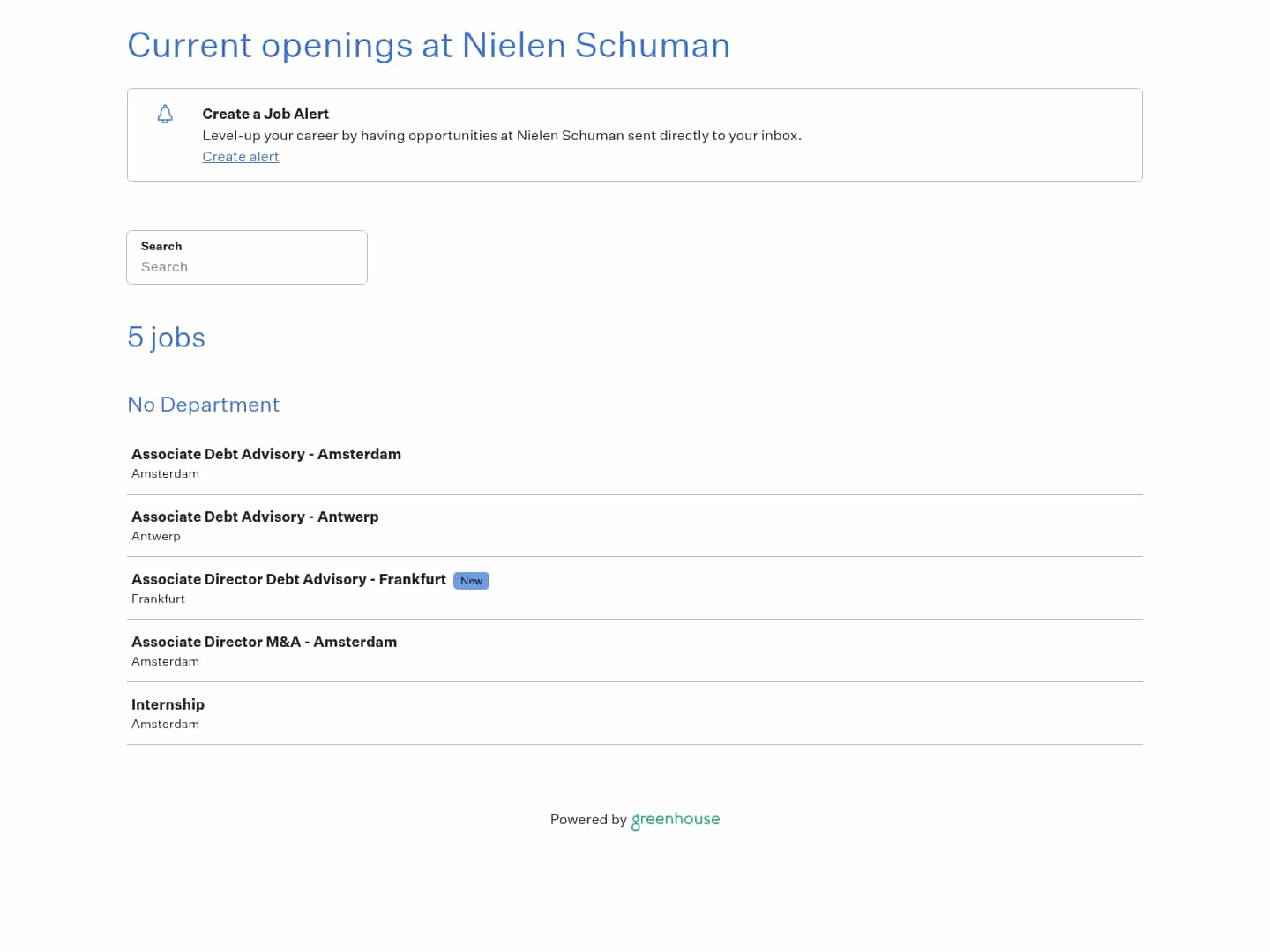Open the Associate Director M&A - Amsterdam posting
Image resolution: width=1270 pixels, height=952 pixels.
pos(264,642)
